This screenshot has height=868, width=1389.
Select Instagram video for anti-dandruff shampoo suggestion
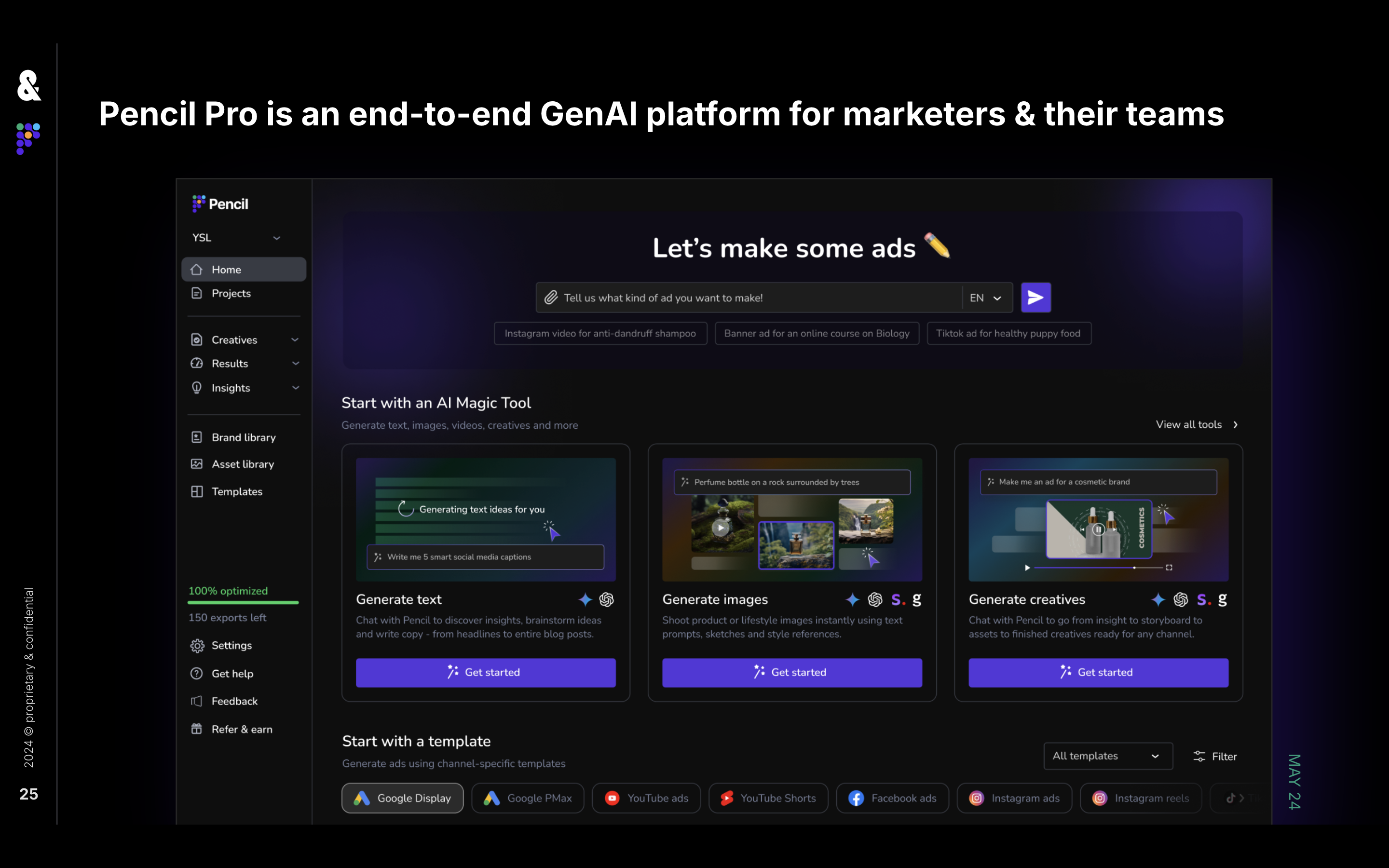600,334
